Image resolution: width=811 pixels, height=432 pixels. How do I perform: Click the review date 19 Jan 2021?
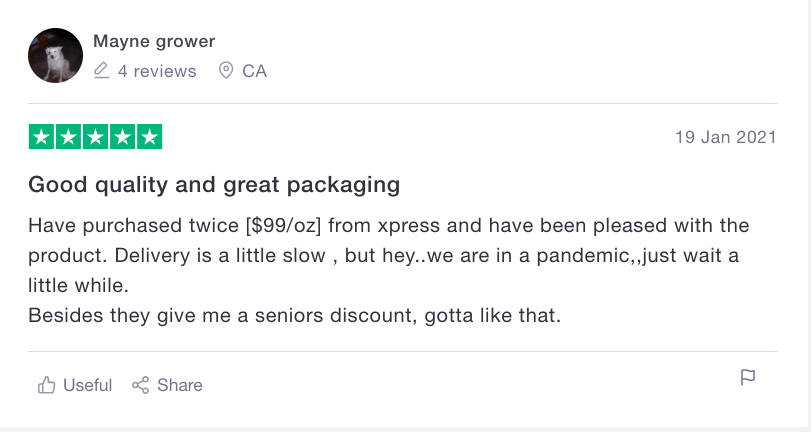pyautogui.click(x=725, y=138)
